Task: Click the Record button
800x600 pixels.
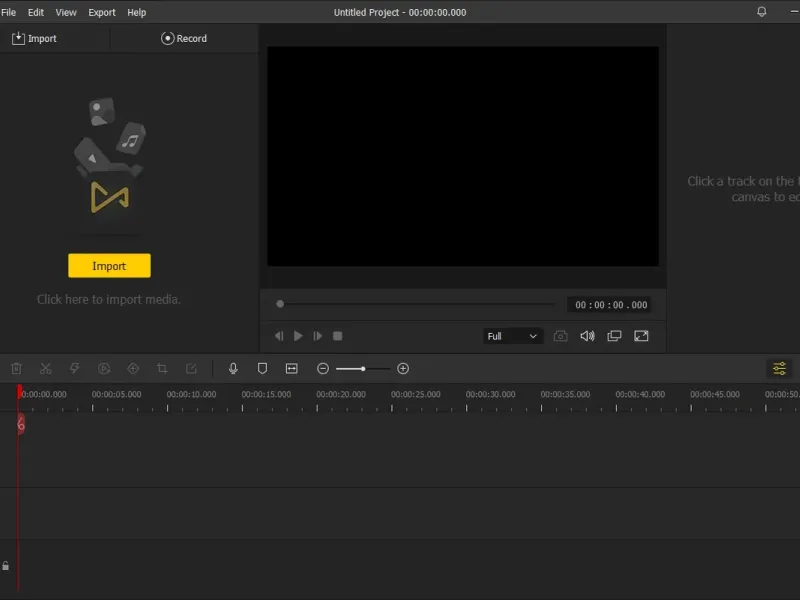Action: pos(184,38)
